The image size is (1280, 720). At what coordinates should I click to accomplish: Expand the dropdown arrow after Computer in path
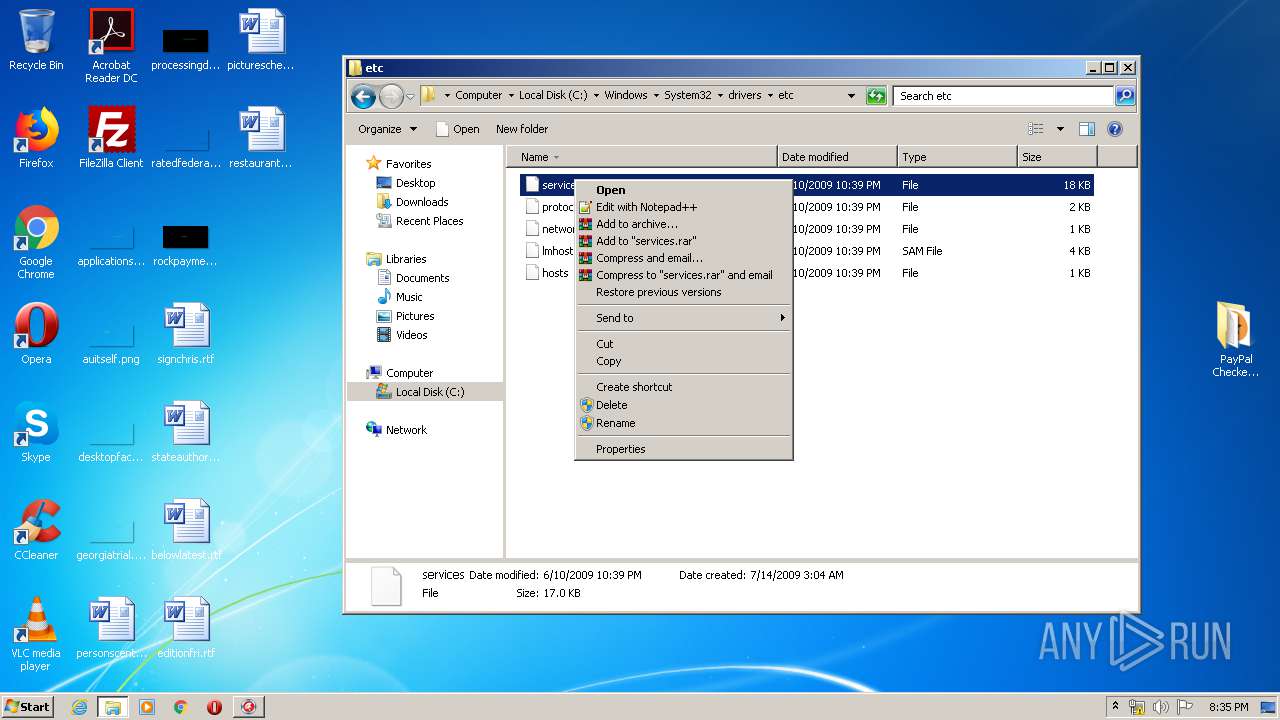[511, 96]
